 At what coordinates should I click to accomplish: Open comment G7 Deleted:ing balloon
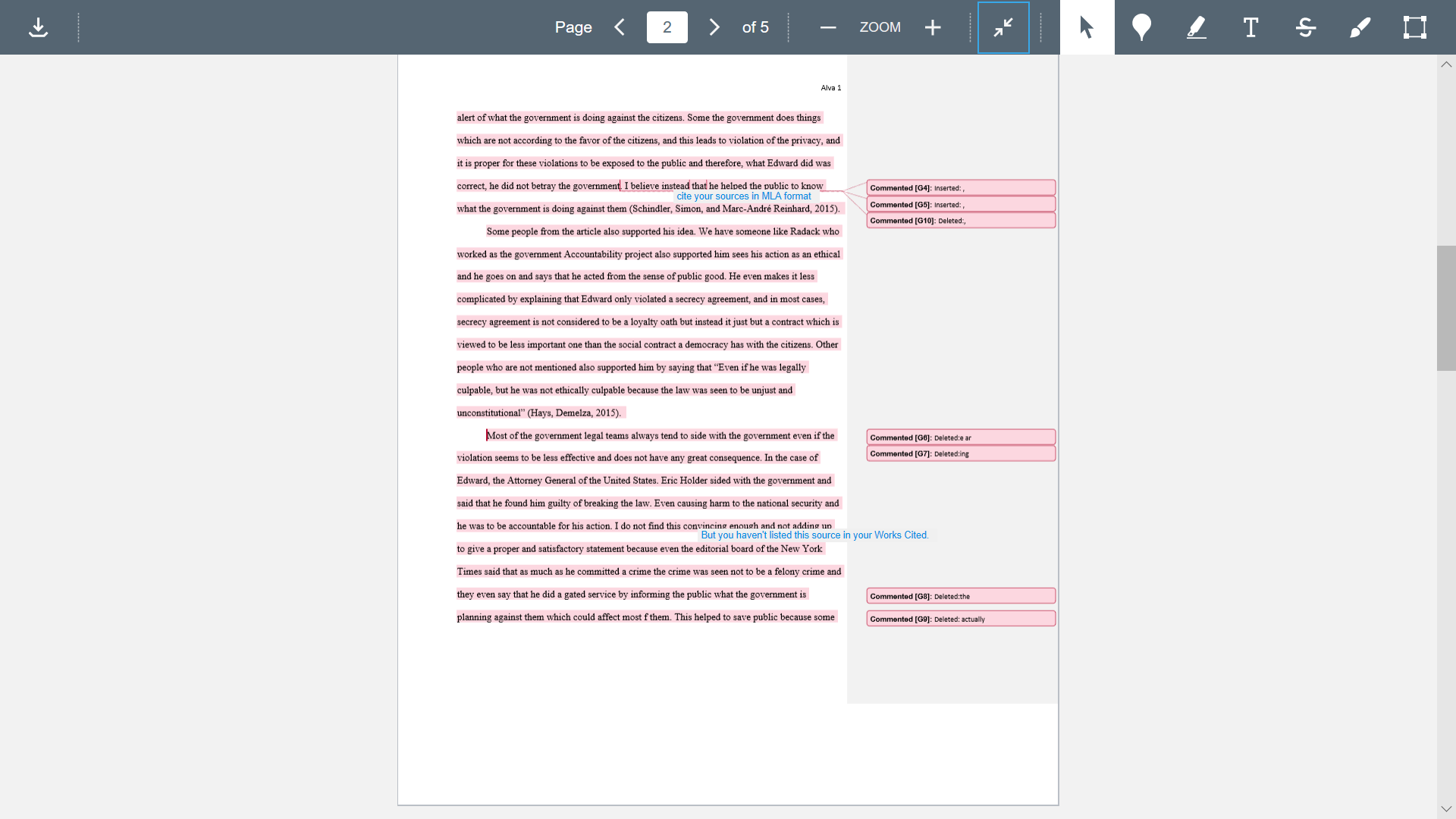click(961, 453)
